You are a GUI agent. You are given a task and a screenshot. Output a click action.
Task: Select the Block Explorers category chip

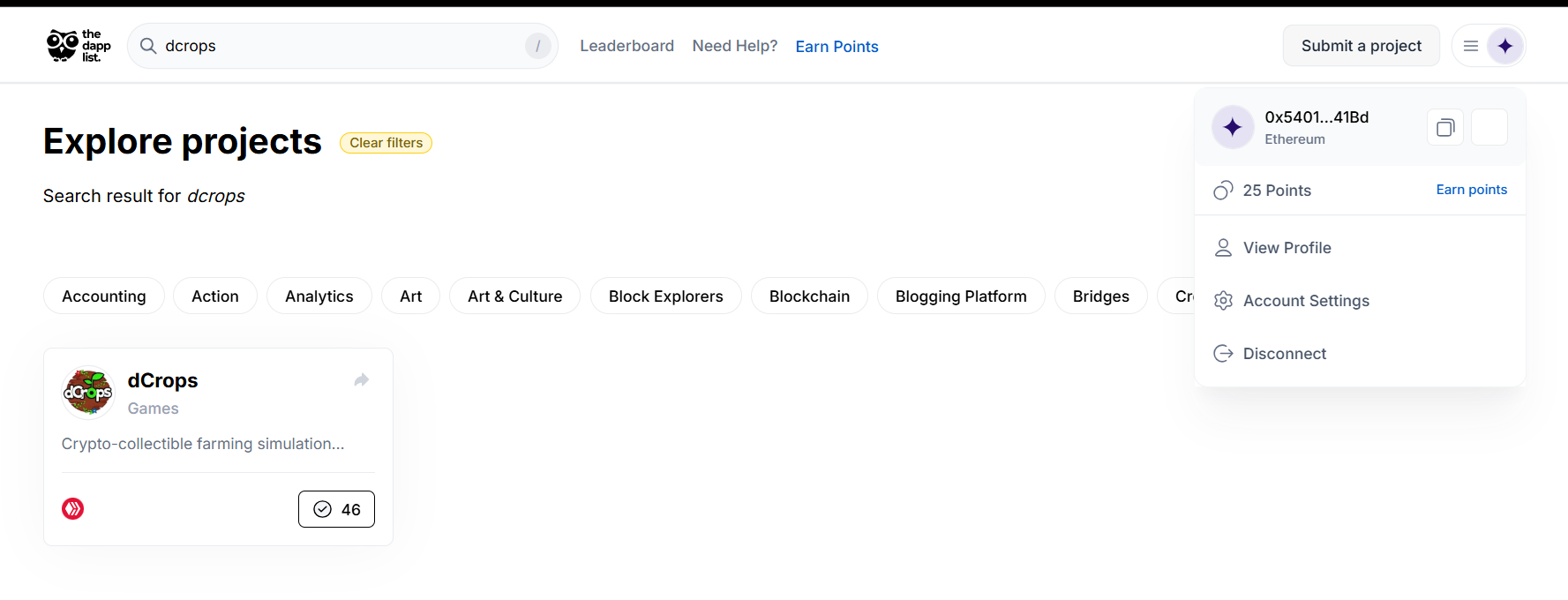click(666, 296)
